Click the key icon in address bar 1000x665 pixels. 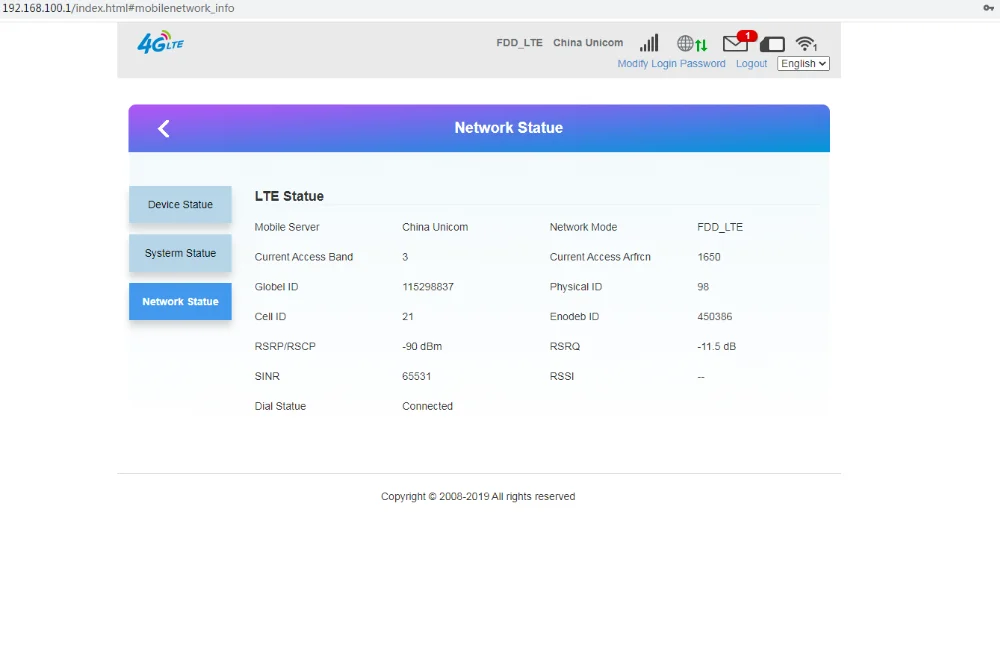(x=988, y=8)
